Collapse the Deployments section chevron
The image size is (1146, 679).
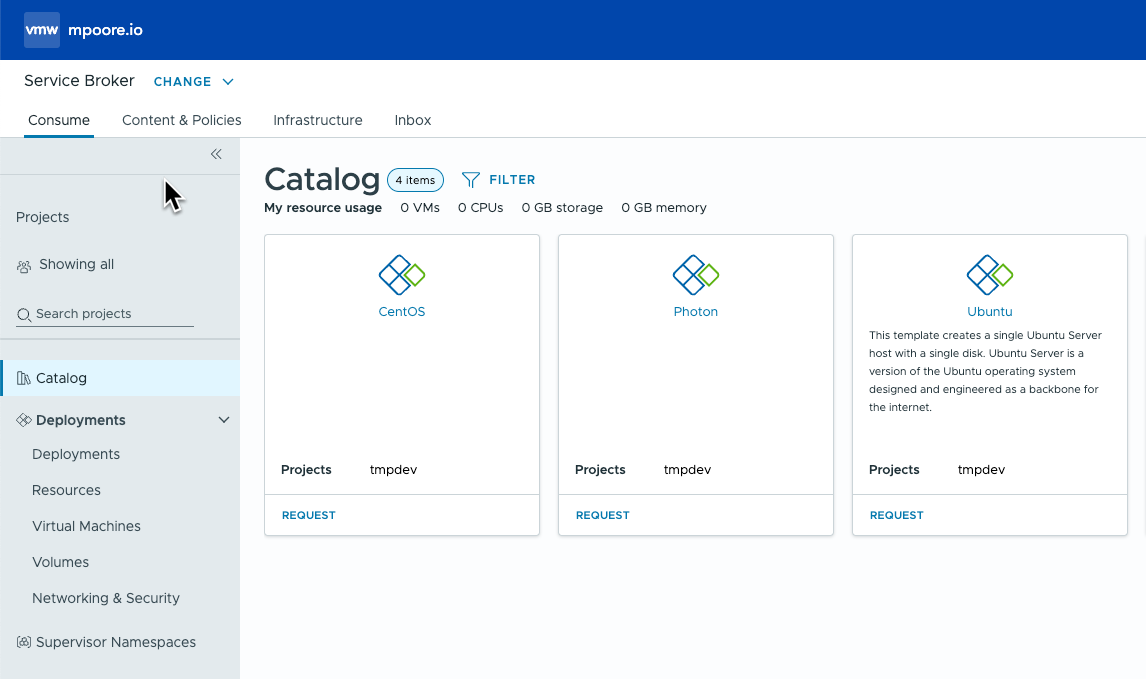click(224, 419)
